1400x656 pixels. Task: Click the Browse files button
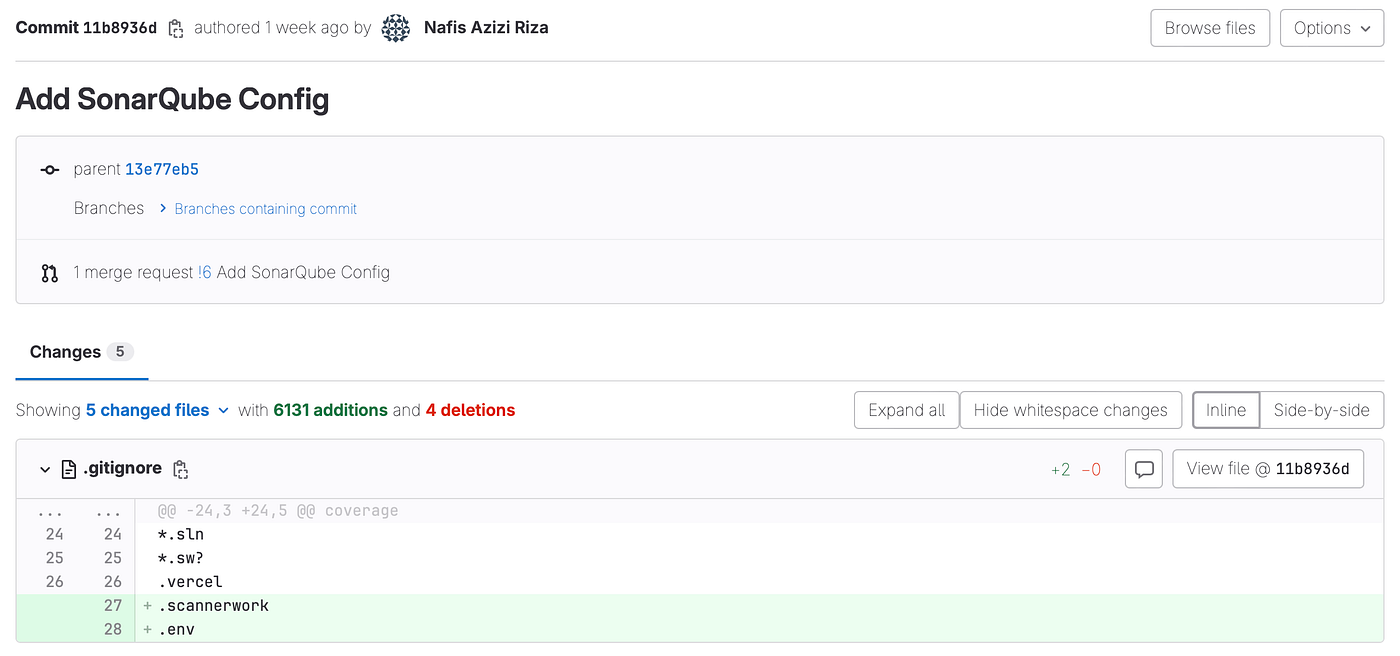[1210, 28]
